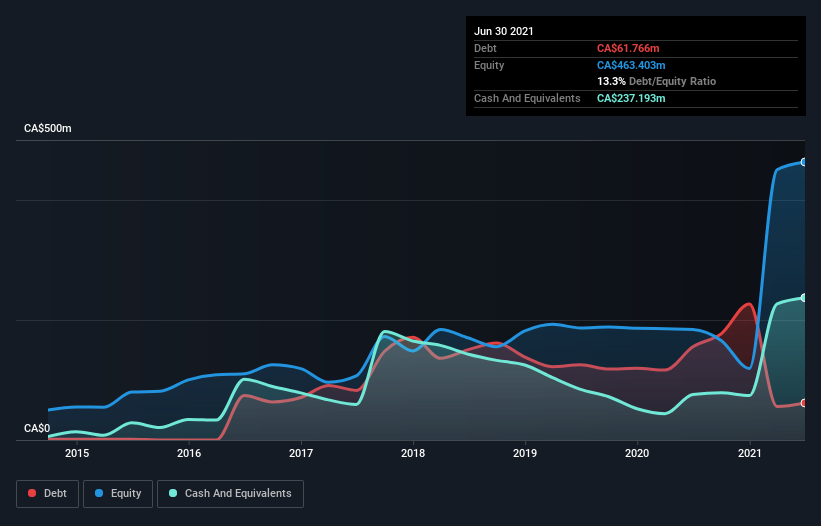
Task: Click the CA$500m y-axis label
Action: 48,128
